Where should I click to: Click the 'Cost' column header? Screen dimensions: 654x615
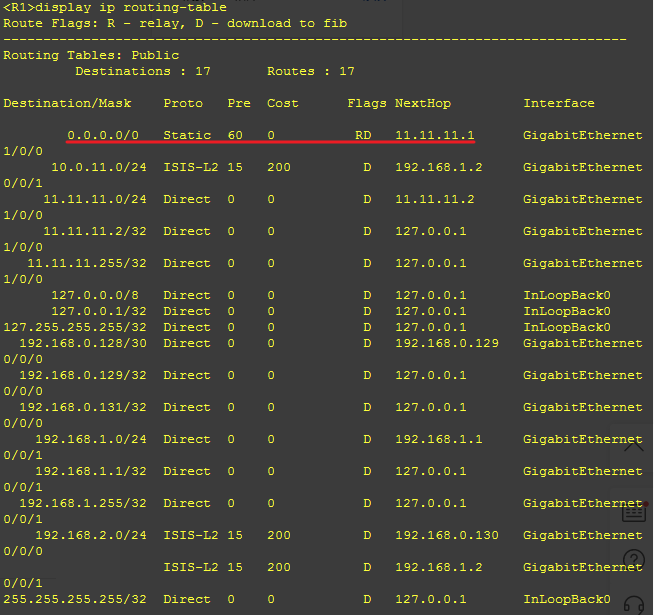pyautogui.click(x=283, y=103)
